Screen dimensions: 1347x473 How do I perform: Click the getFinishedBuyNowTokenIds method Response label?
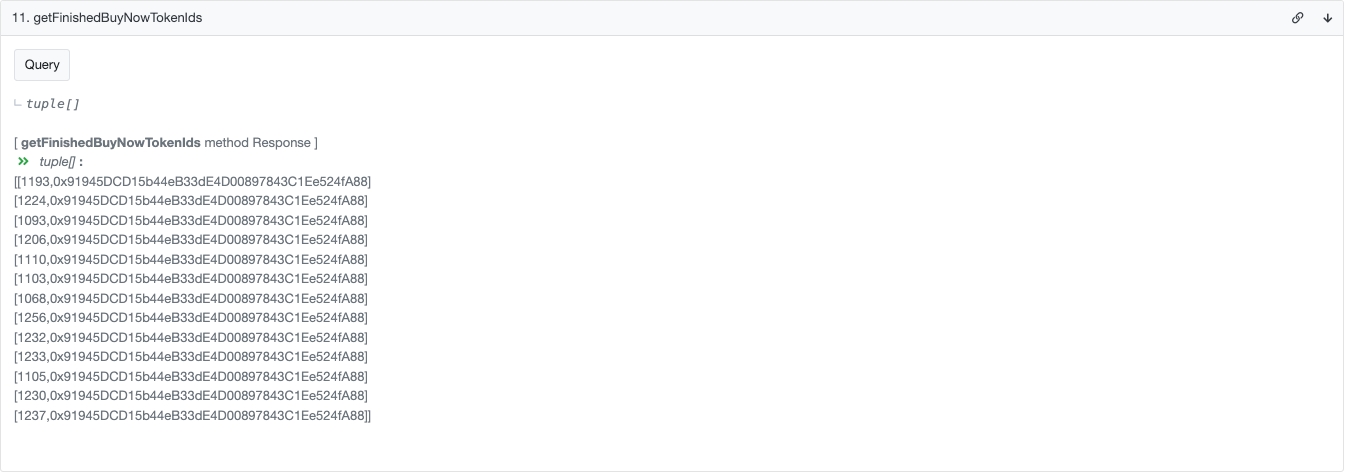pyautogui.click(x=166, y=143)
